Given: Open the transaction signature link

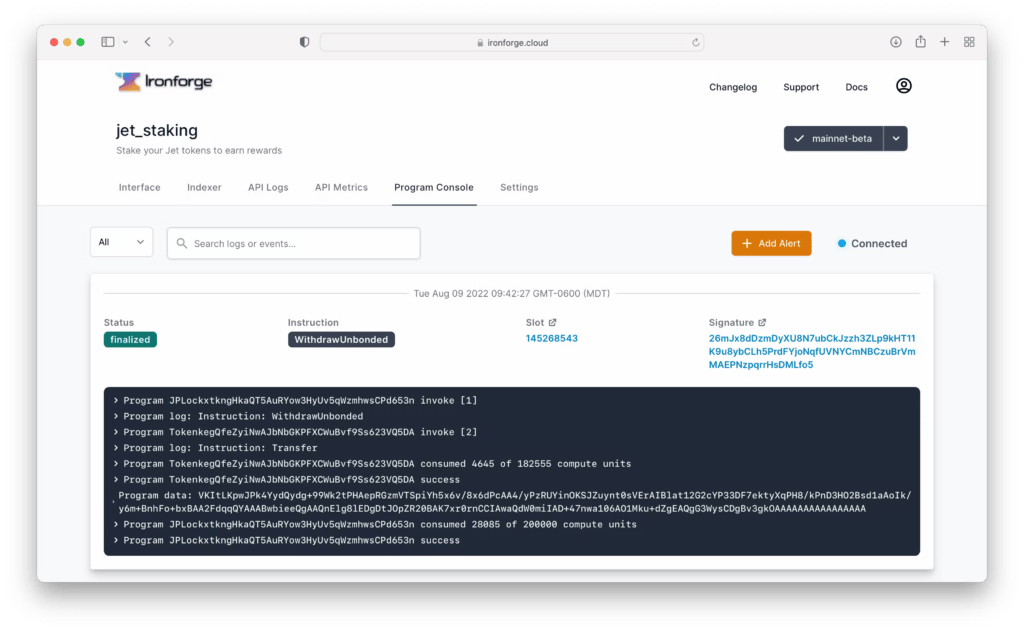Looking at the screenshot, I should tap(812, 351).
